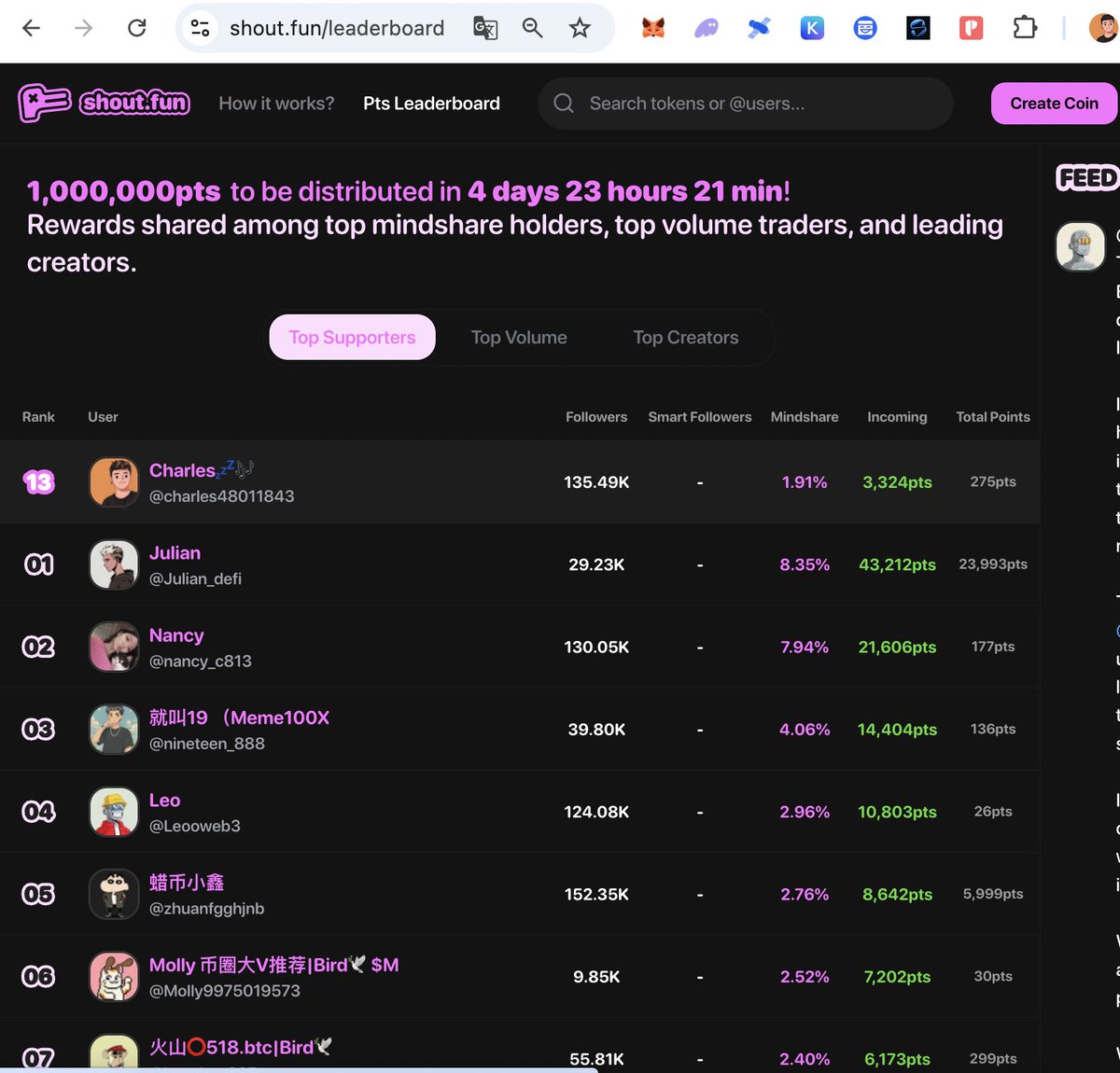Open the blue K extension icon
Viewport: 1120px width, 1073px height.
point(812,28)
